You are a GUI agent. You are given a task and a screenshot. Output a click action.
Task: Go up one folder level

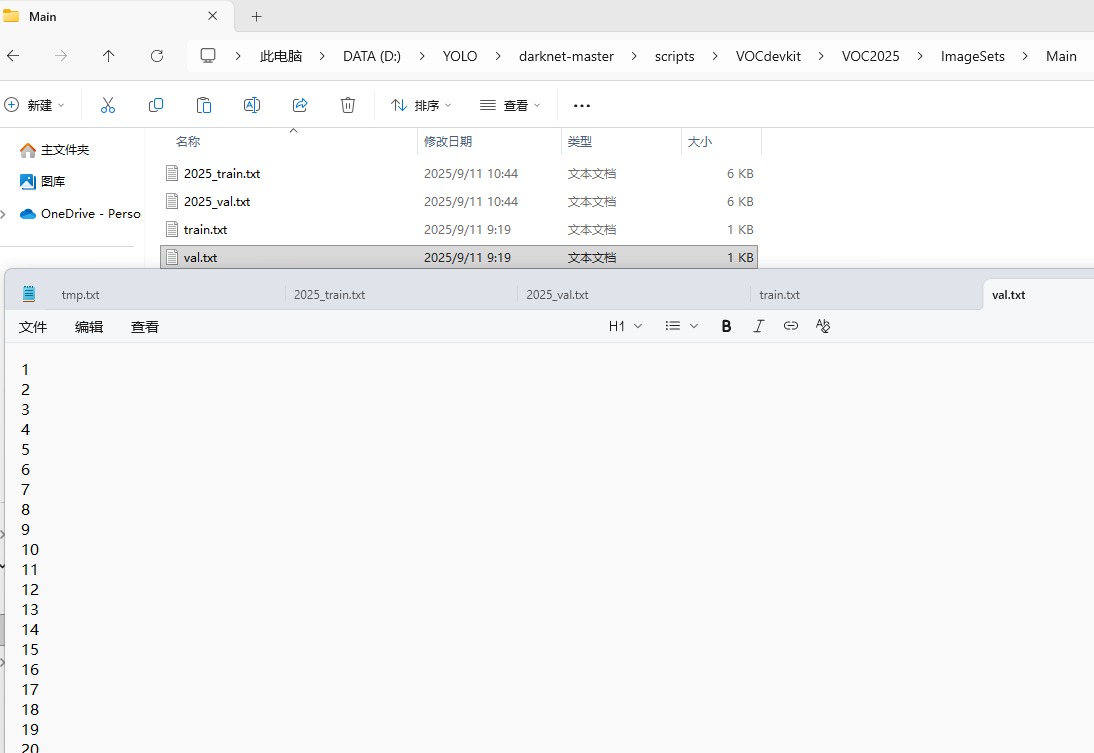[108, 56]
